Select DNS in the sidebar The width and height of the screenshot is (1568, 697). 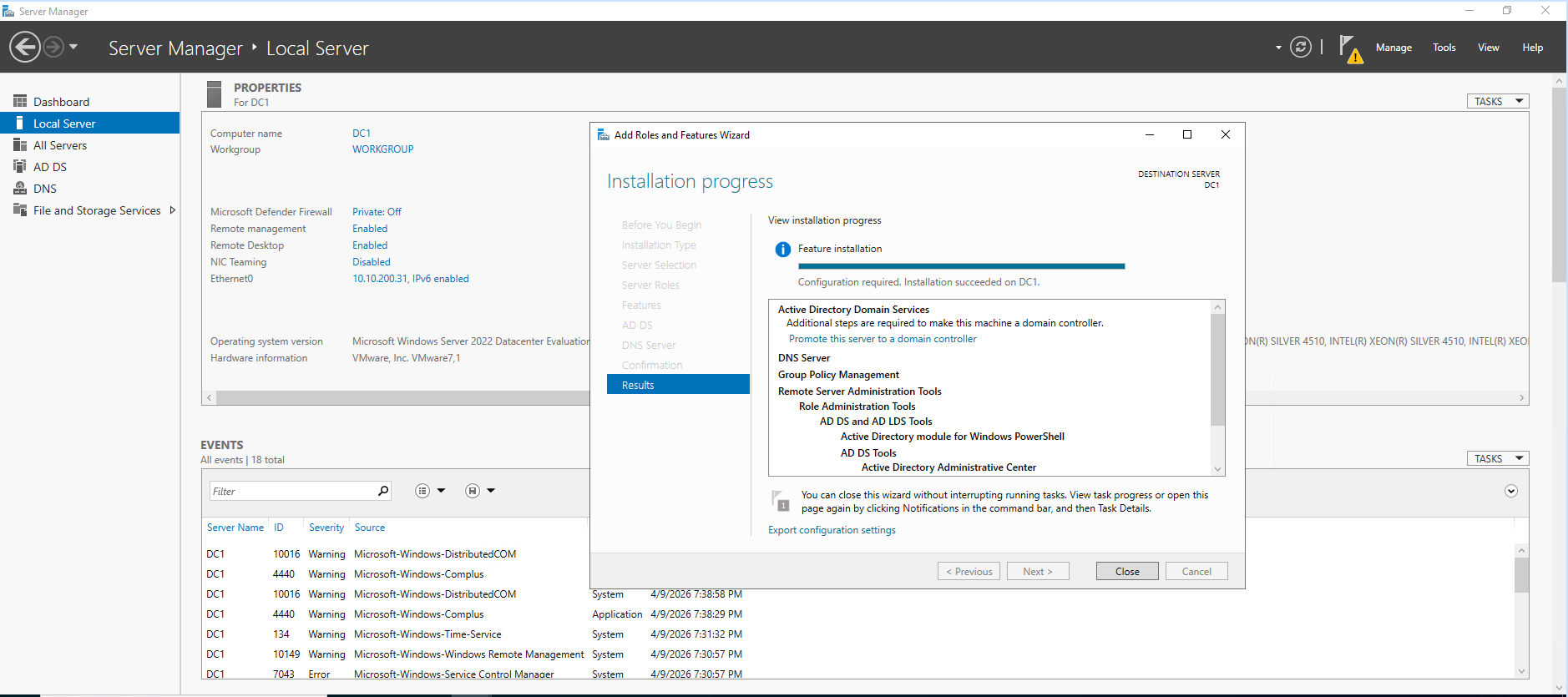coord(45,189)
